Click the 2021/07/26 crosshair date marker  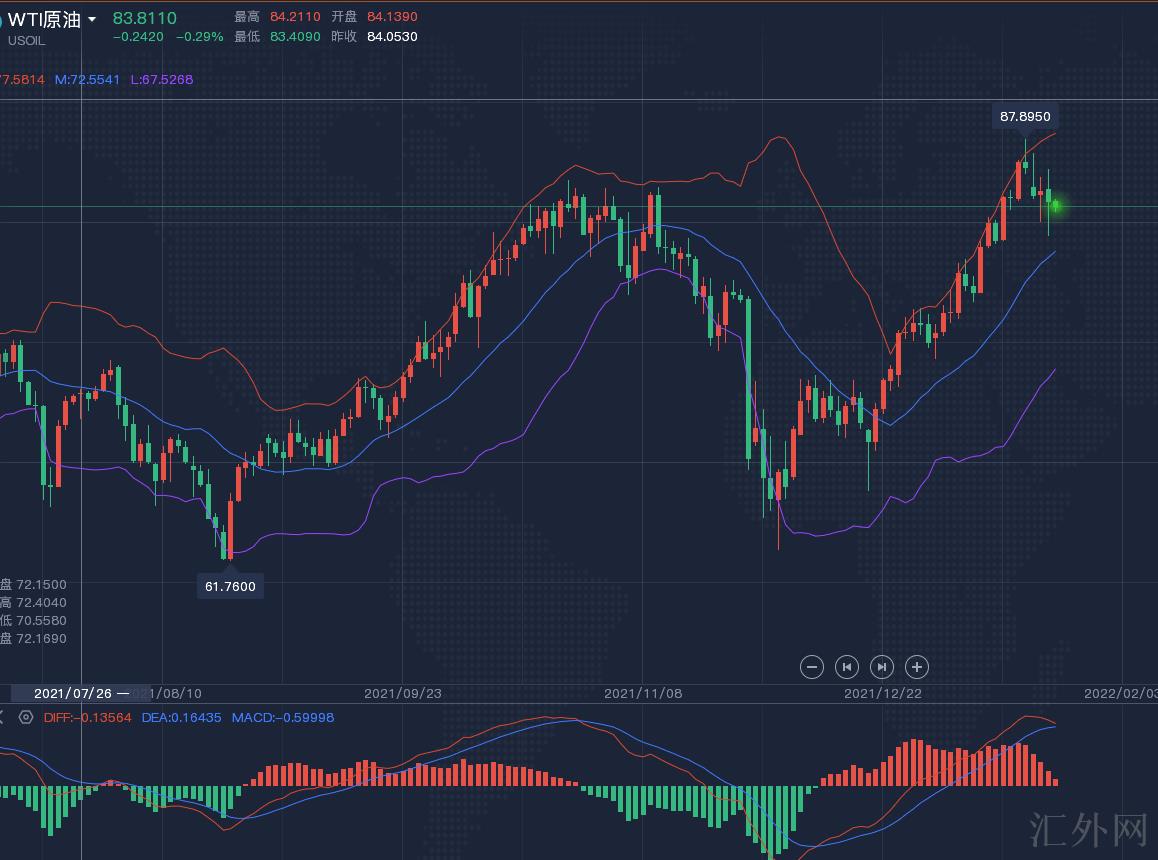81,693
